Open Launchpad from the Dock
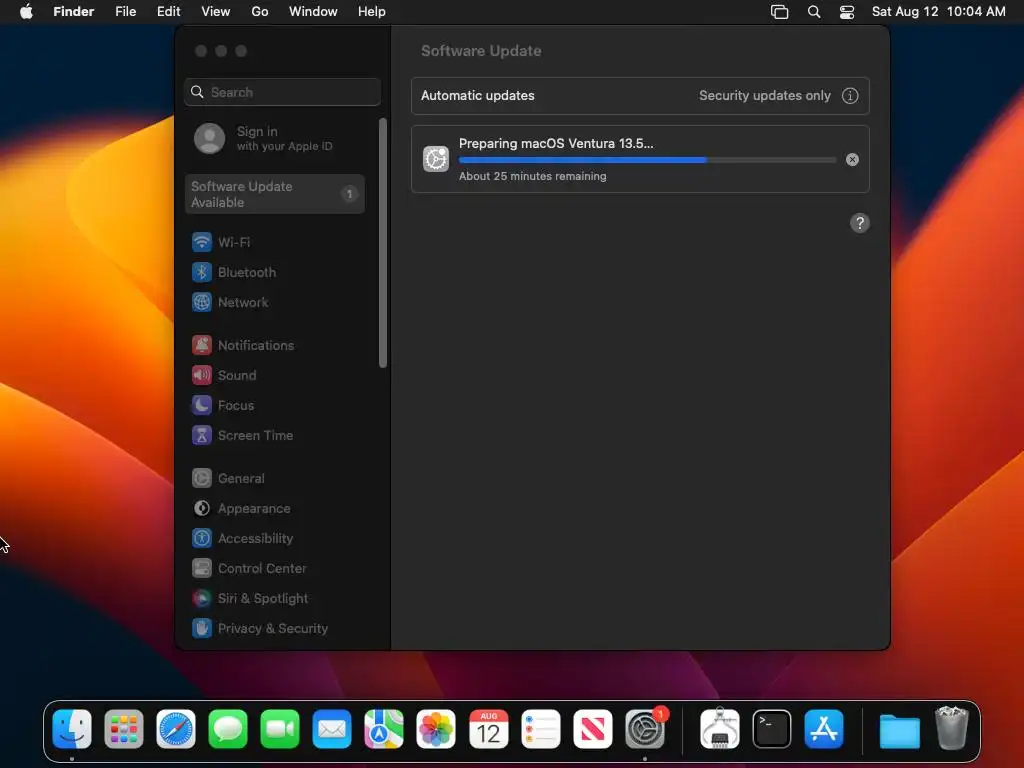 pos(124,729)
